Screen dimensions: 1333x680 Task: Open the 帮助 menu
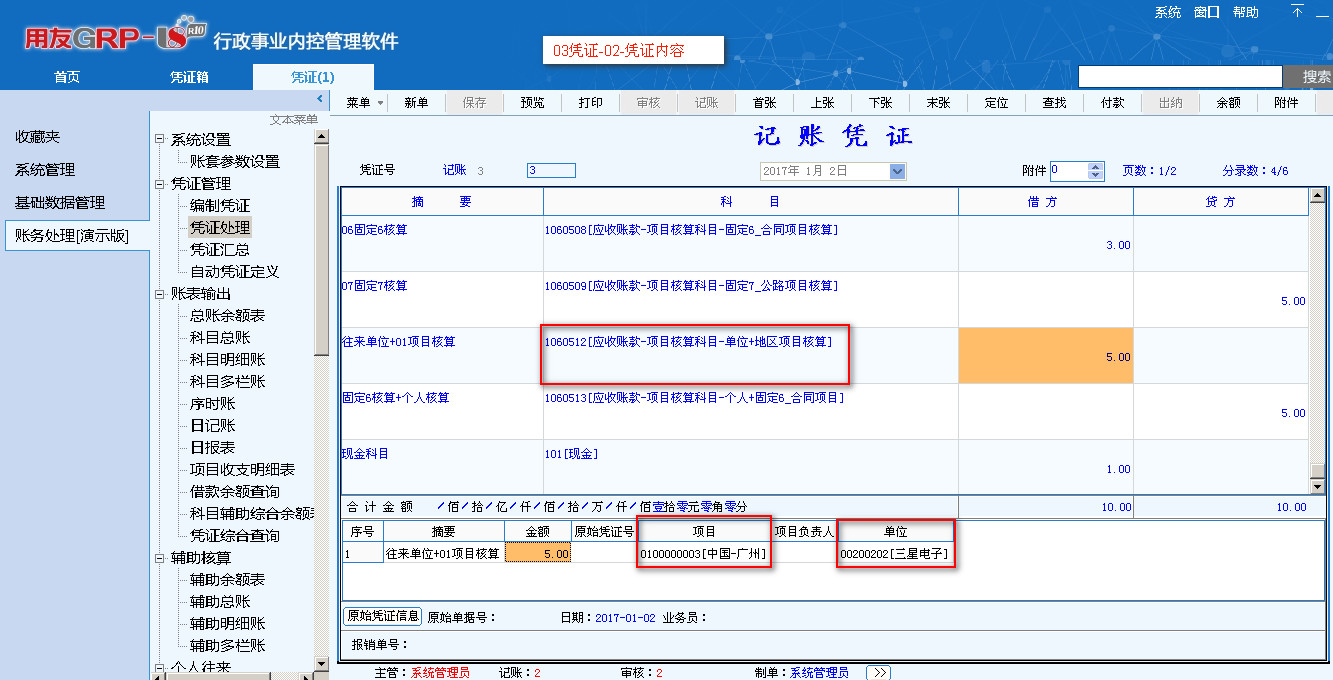(x=1245, y=12)
